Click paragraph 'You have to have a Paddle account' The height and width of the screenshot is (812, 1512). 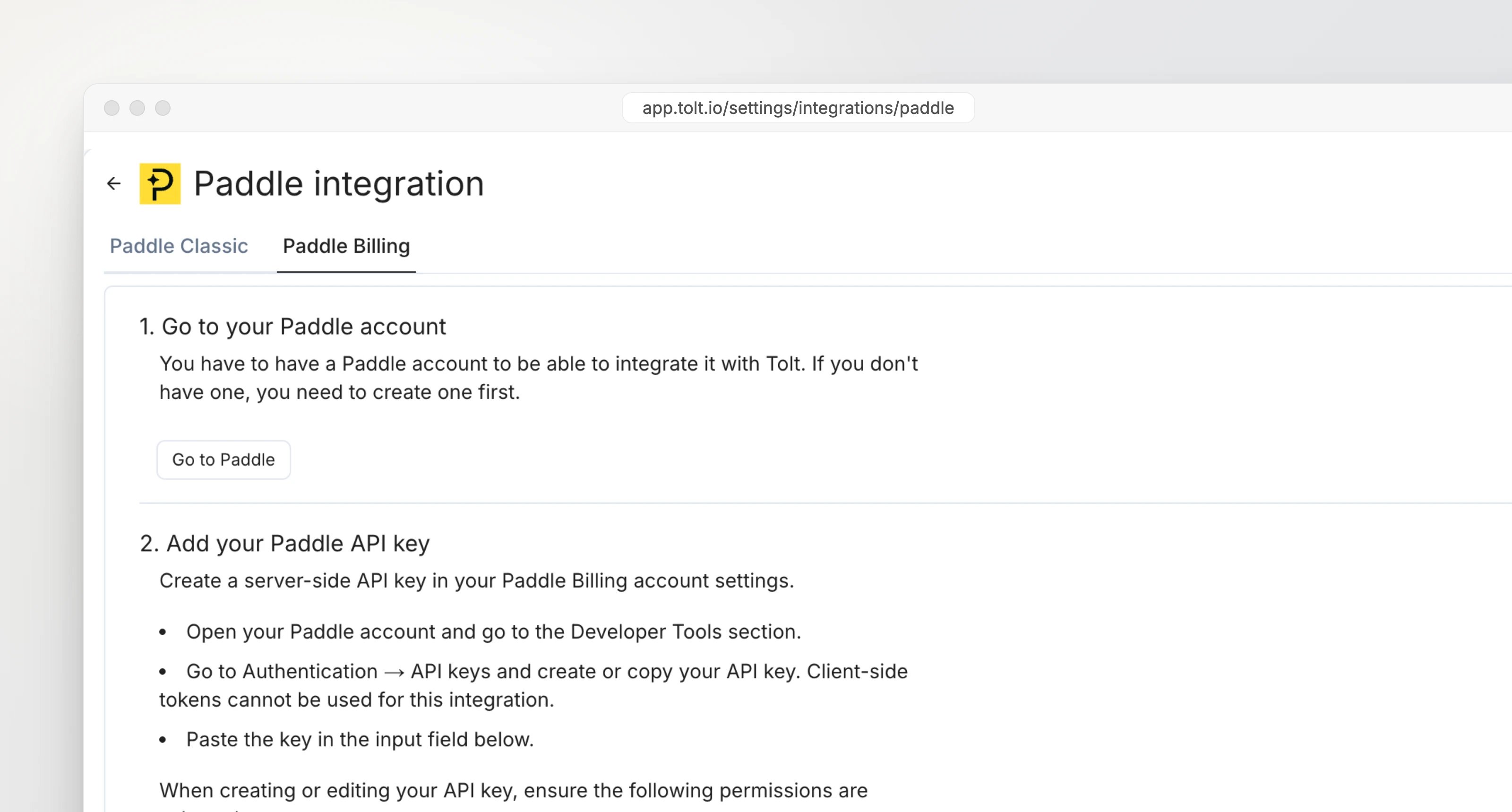click(538, 378)
